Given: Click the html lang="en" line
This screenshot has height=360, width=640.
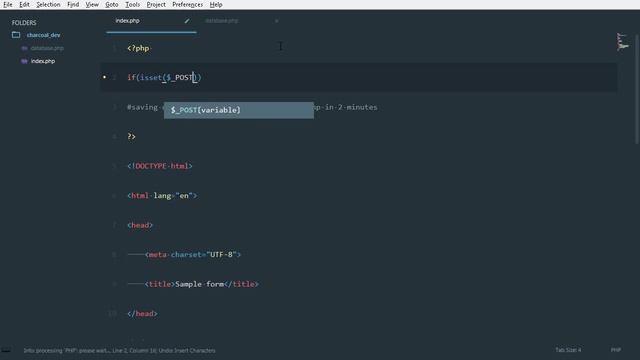Looking at the screenshot, I should tap(162, 196).
